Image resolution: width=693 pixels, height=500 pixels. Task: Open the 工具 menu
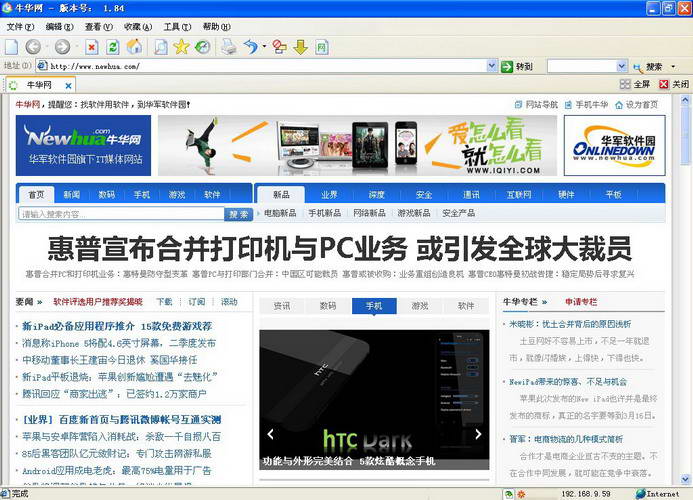(x=177, y=27)
